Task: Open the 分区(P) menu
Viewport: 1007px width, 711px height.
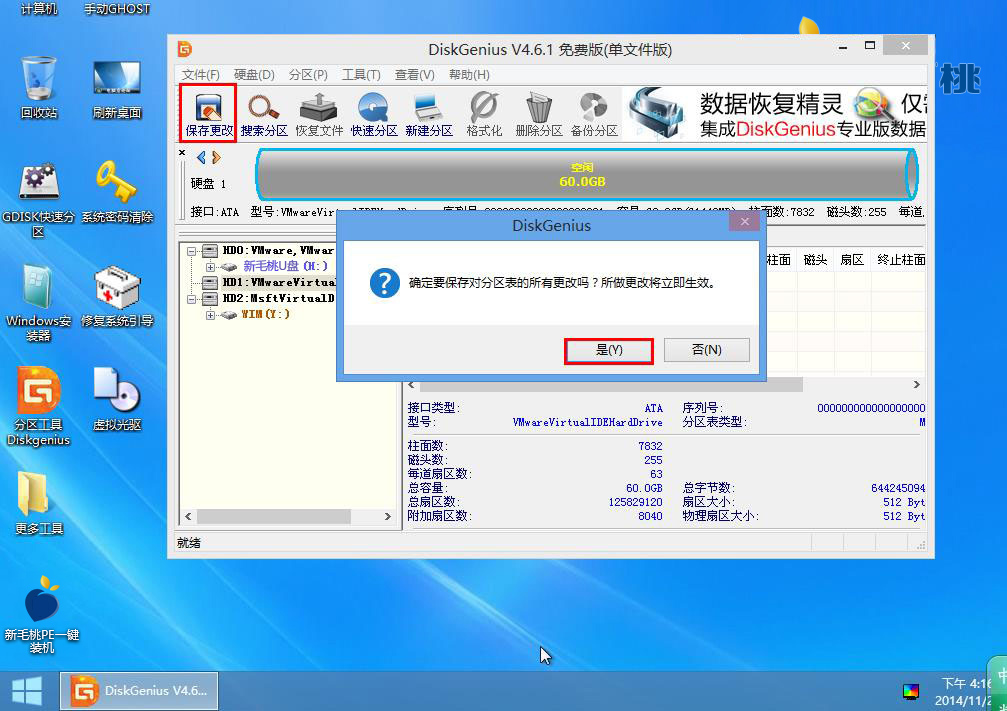Action: click(308, 75)
